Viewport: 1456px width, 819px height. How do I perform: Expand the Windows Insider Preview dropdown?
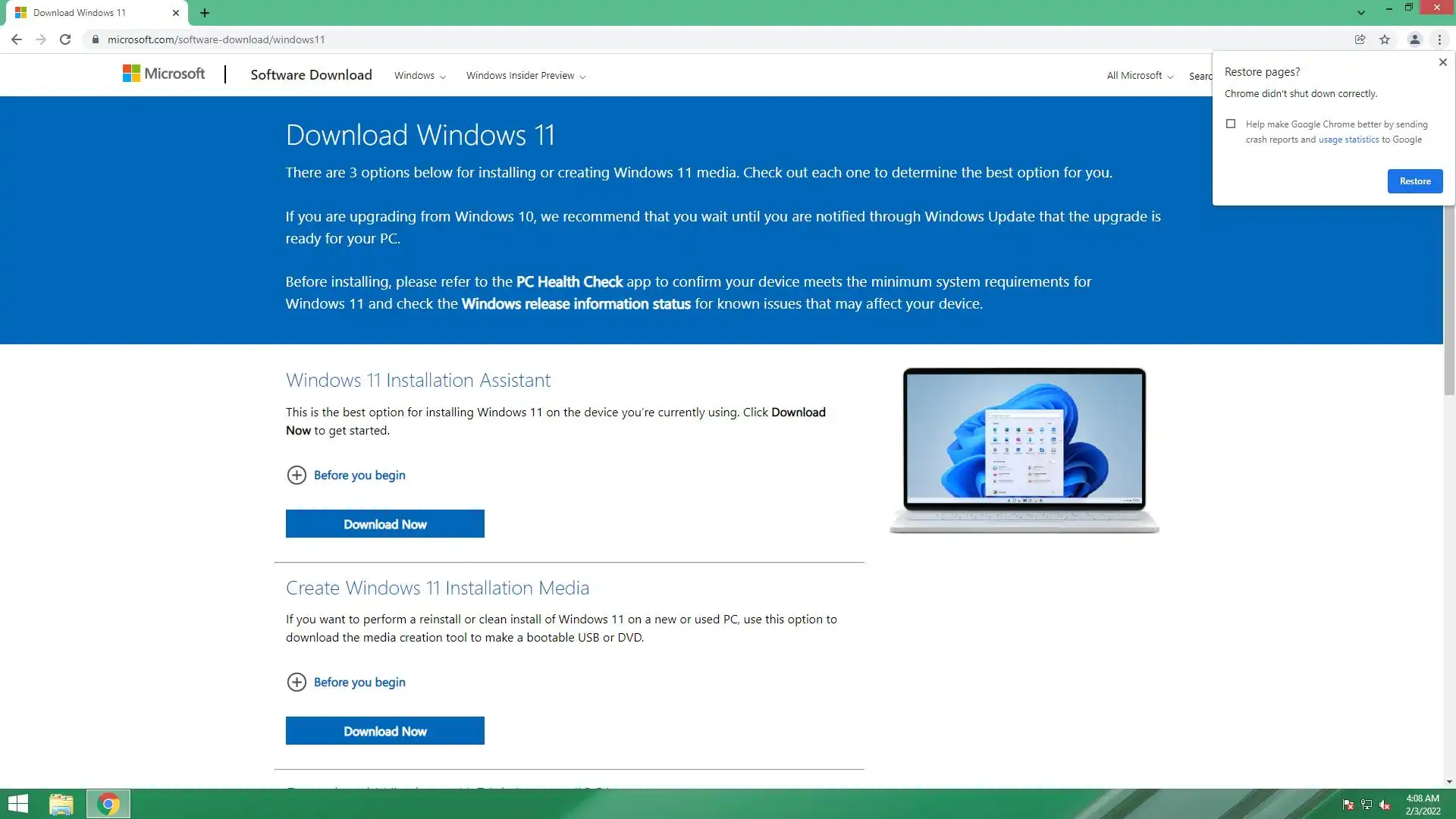(x=526, y=76)
